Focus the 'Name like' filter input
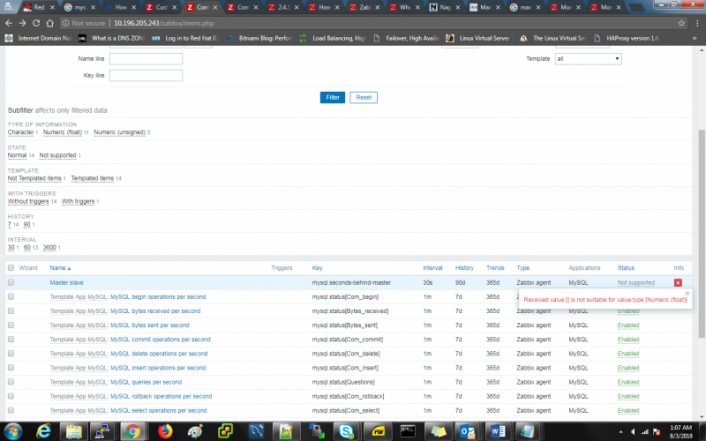The height and width of the screenshot is (441, 706). coord(146,59)
